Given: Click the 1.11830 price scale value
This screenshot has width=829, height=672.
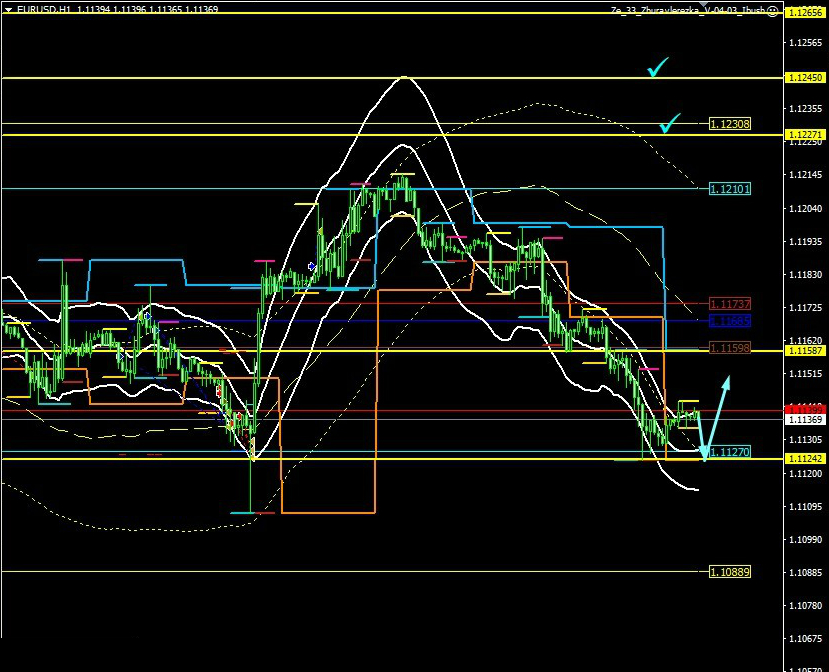Looking at the screenshot, I should click(806, 275).
